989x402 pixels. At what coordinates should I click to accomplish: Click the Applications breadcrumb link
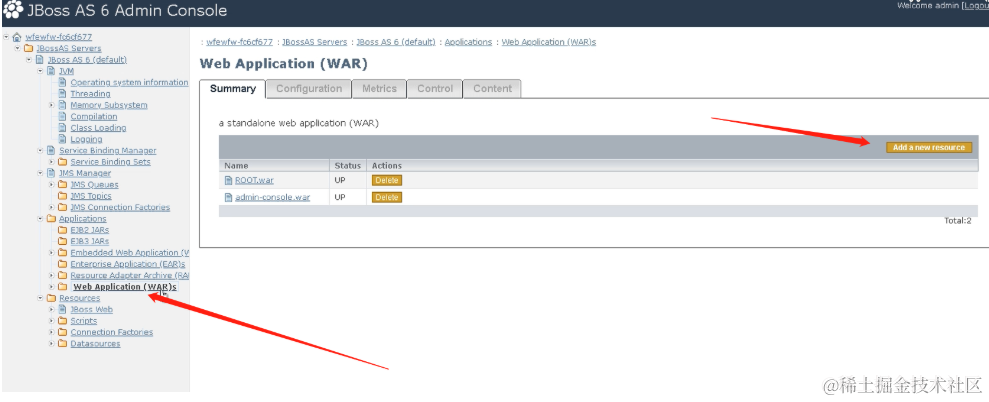pos(468,42)
